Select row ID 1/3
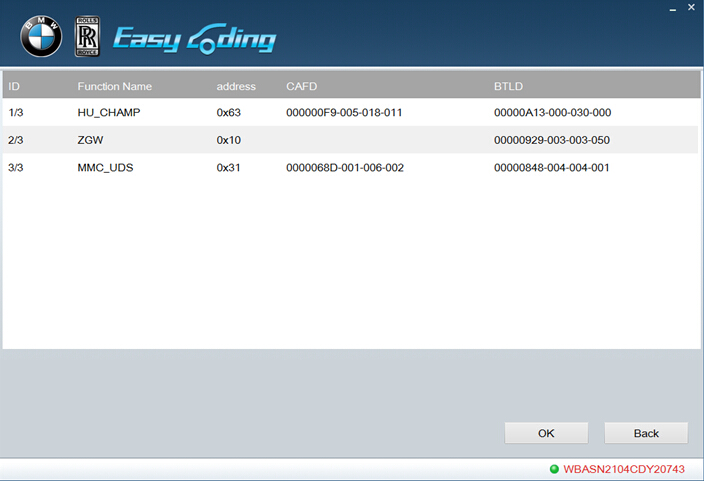705x483 pixels. [x=16, y=112]
